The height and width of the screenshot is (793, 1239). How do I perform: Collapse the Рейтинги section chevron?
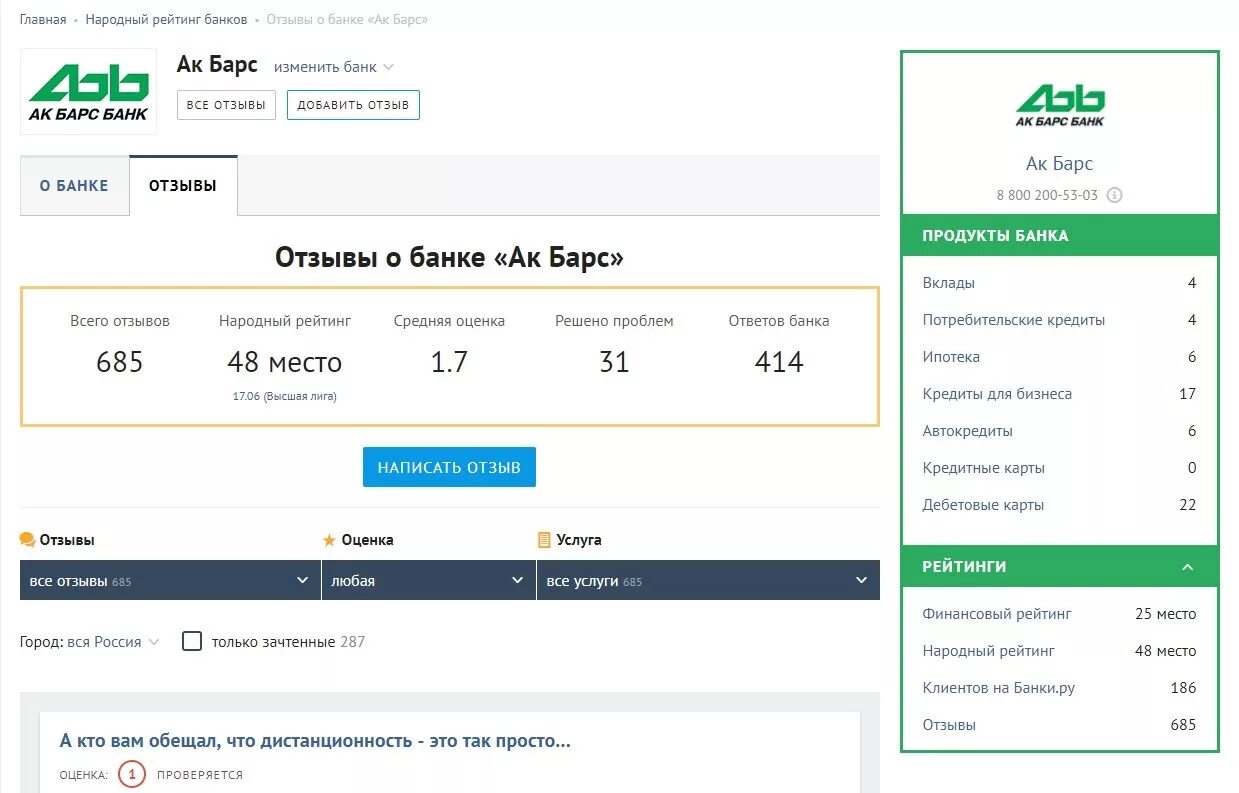(1187, 567)
